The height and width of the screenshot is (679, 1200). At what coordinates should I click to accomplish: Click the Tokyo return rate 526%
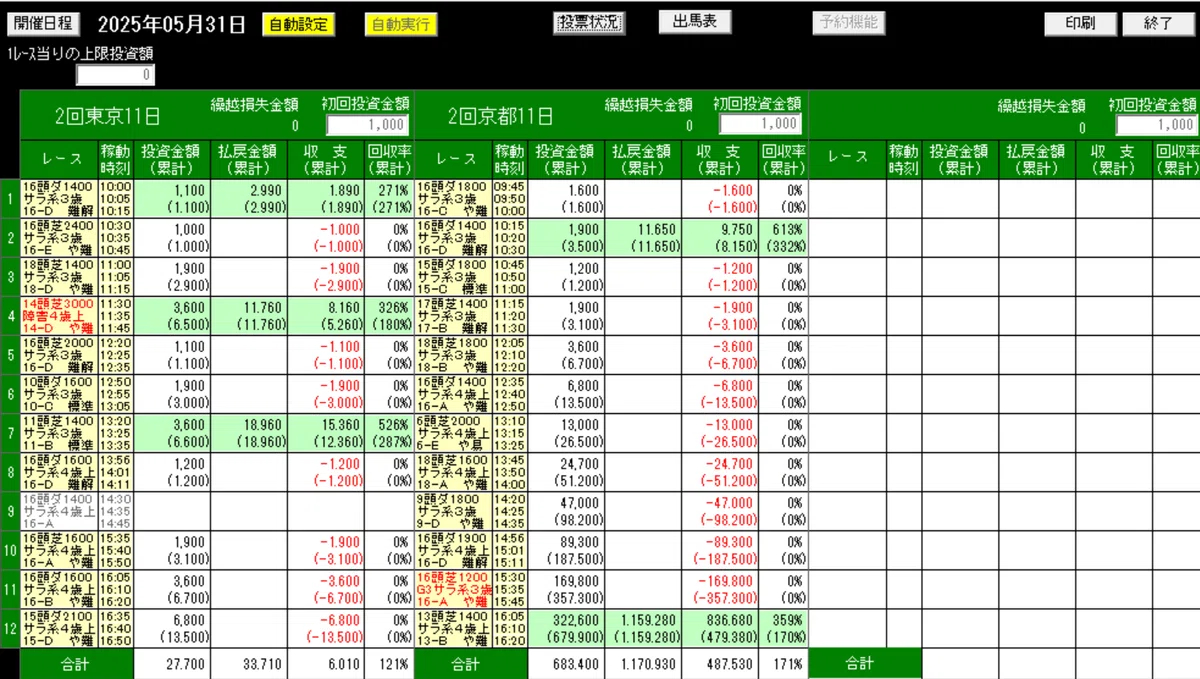(396, 424)
